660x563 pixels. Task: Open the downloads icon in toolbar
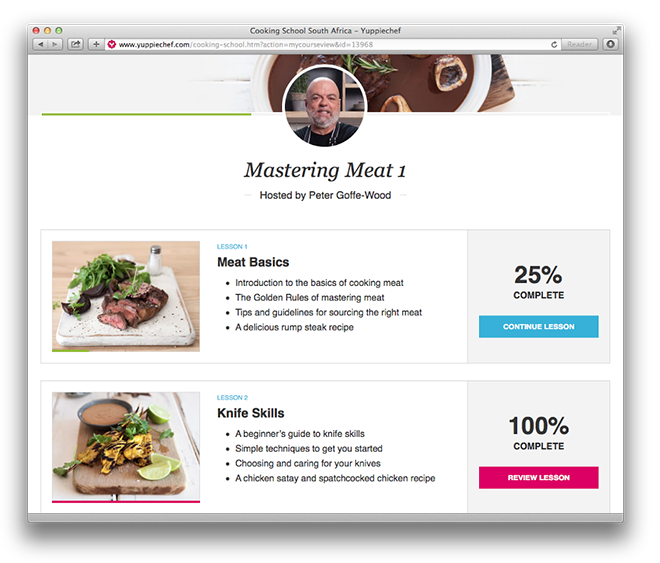coord(610,44)
